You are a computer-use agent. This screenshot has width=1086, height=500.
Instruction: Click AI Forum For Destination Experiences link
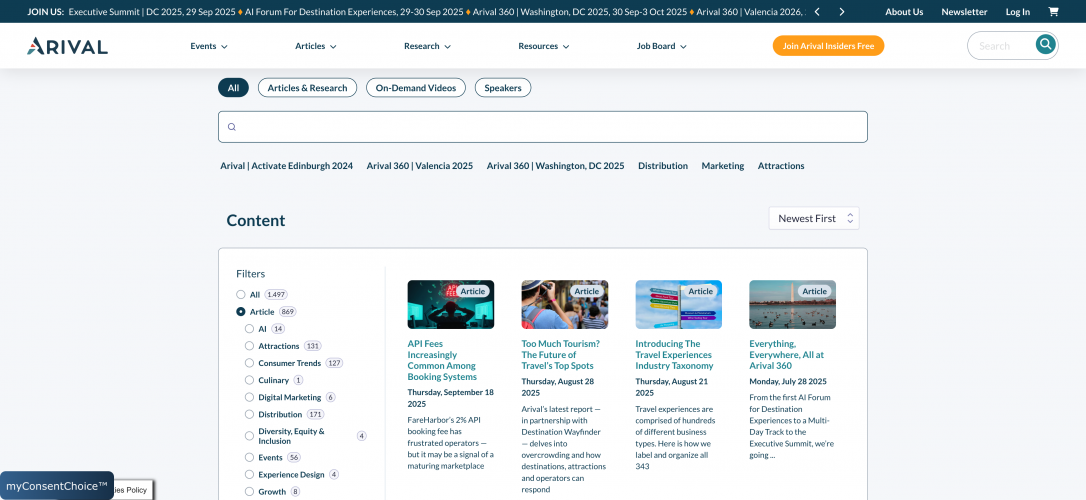354,12
